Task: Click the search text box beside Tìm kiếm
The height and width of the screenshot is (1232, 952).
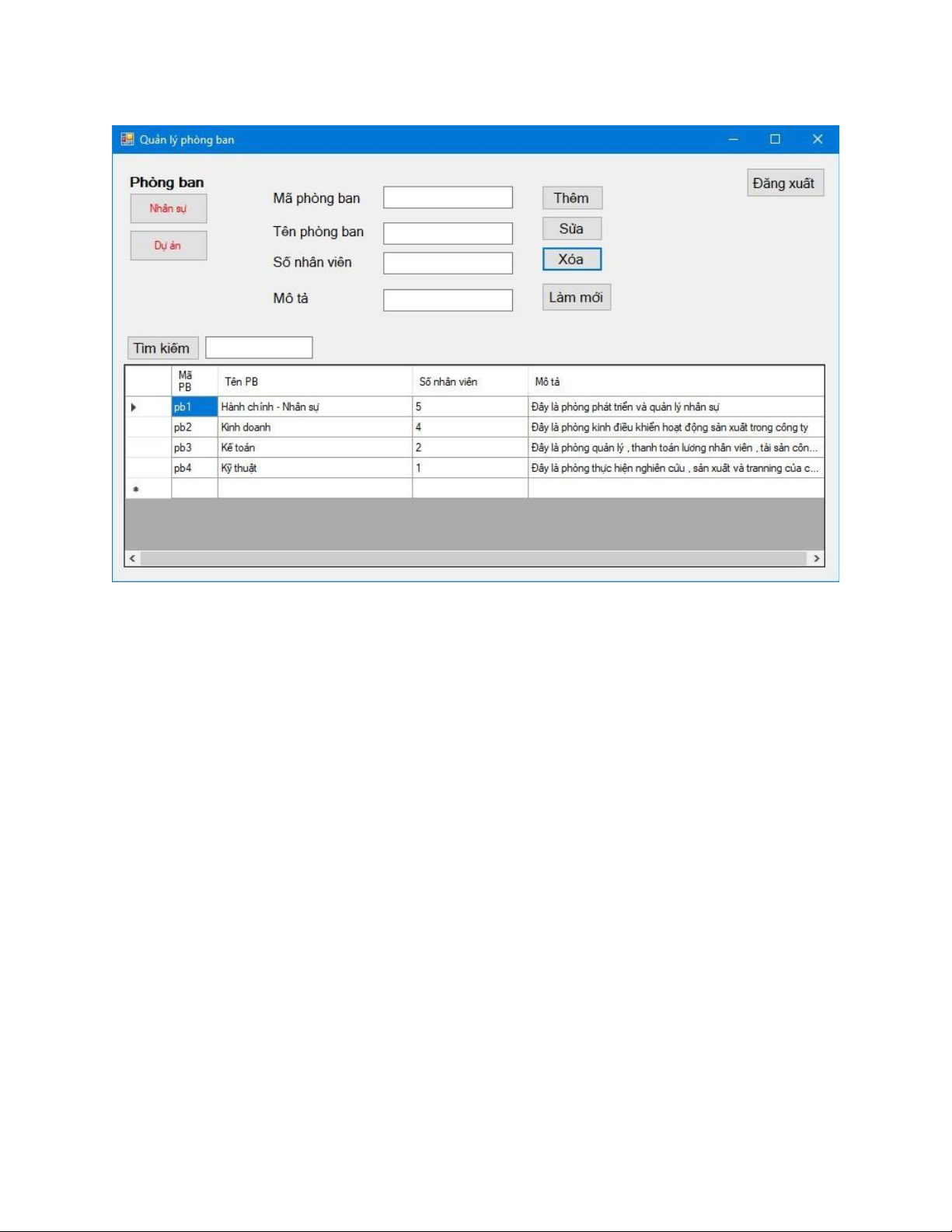Action: [259, 348]
